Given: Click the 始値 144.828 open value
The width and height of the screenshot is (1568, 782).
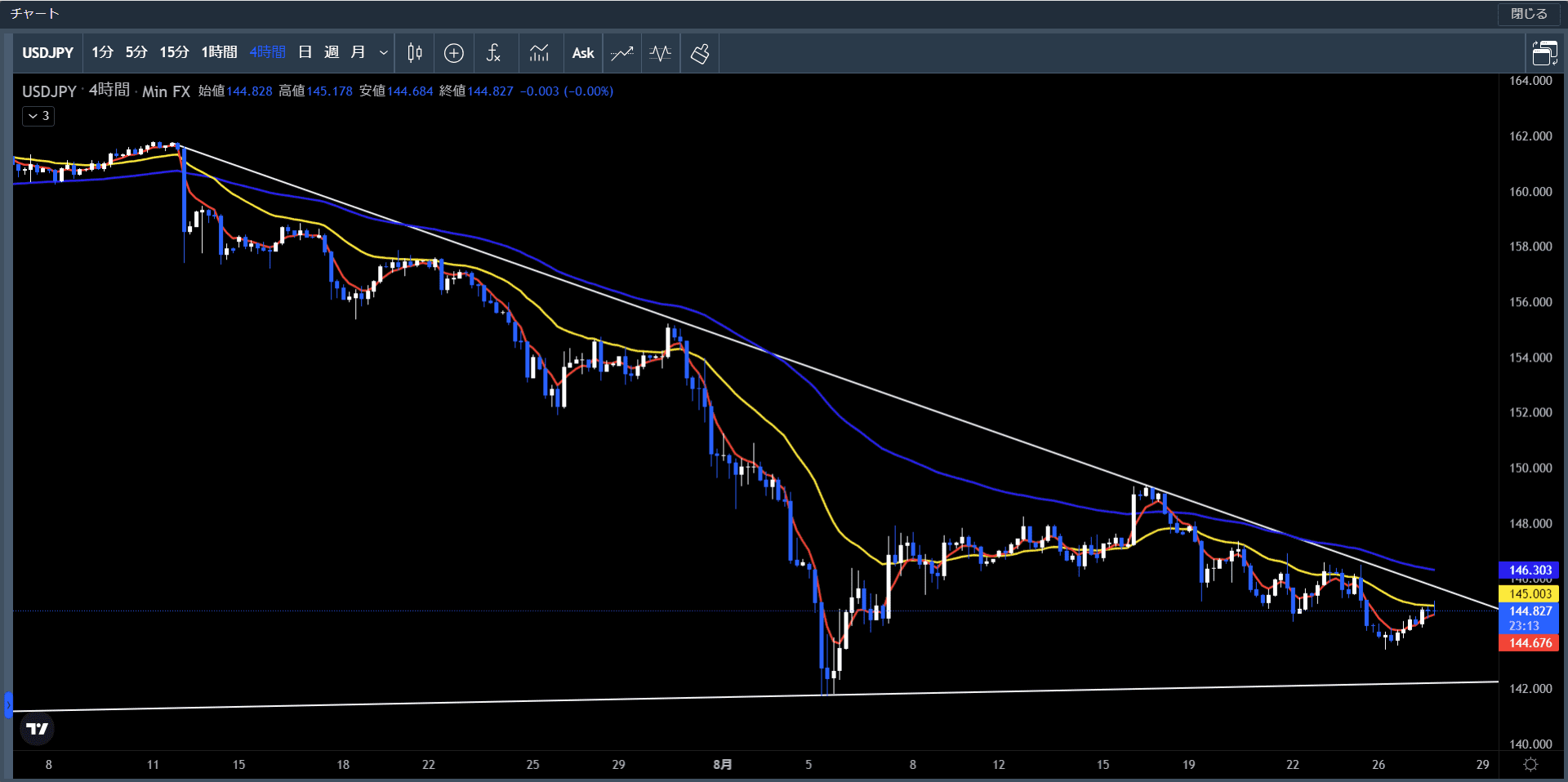Looking at the screenshot, I should coord(236,91).
